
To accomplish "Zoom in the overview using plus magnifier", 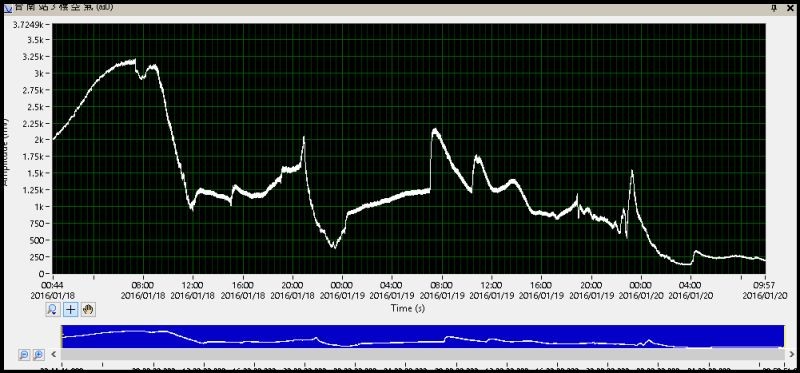I will point(38,355).
